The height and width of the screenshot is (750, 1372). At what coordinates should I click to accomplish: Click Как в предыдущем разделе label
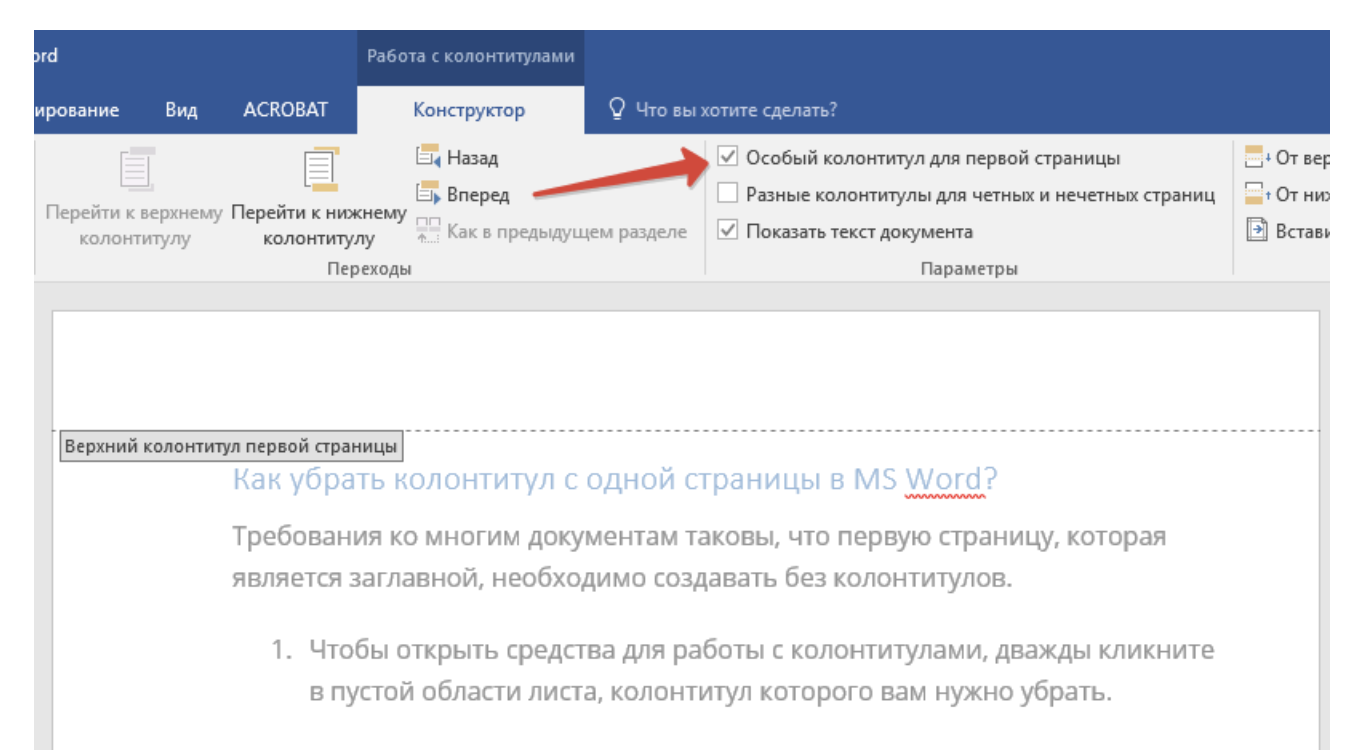tap(567, 232)
